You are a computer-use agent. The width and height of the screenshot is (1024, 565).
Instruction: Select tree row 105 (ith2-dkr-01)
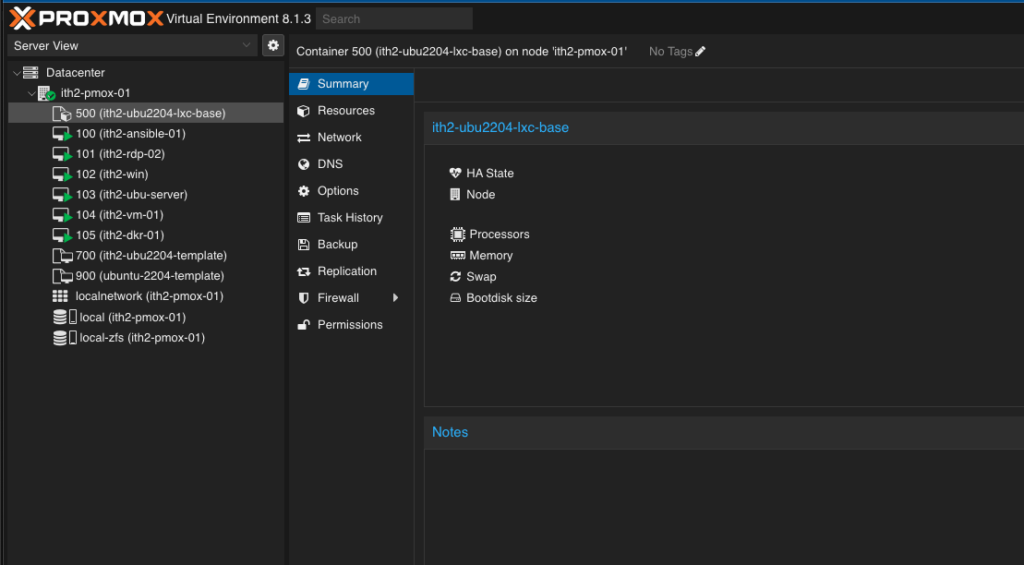tap(146, 235)
